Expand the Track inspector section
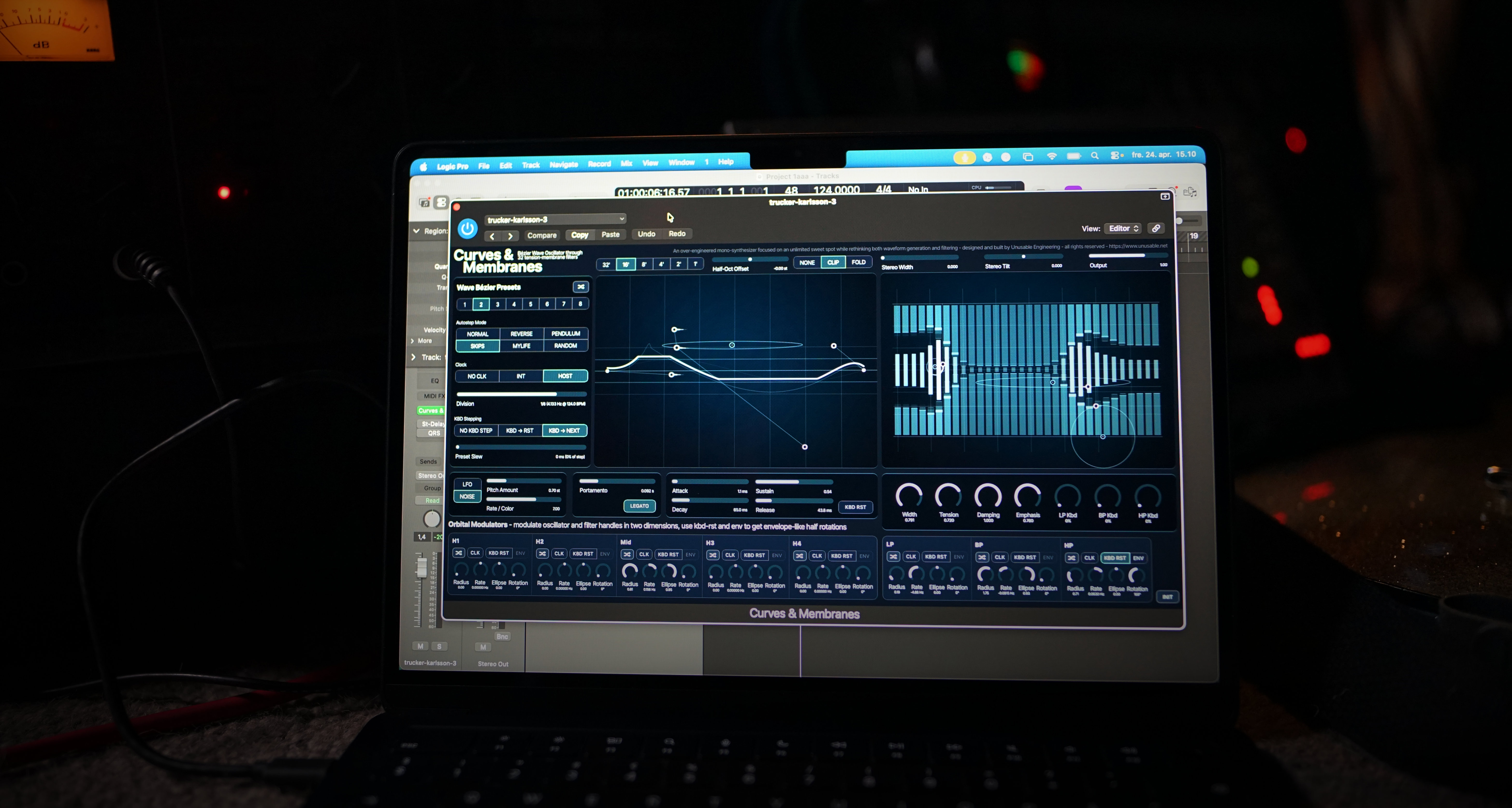The image size is (1512, 808). click(x=413, y=357)
